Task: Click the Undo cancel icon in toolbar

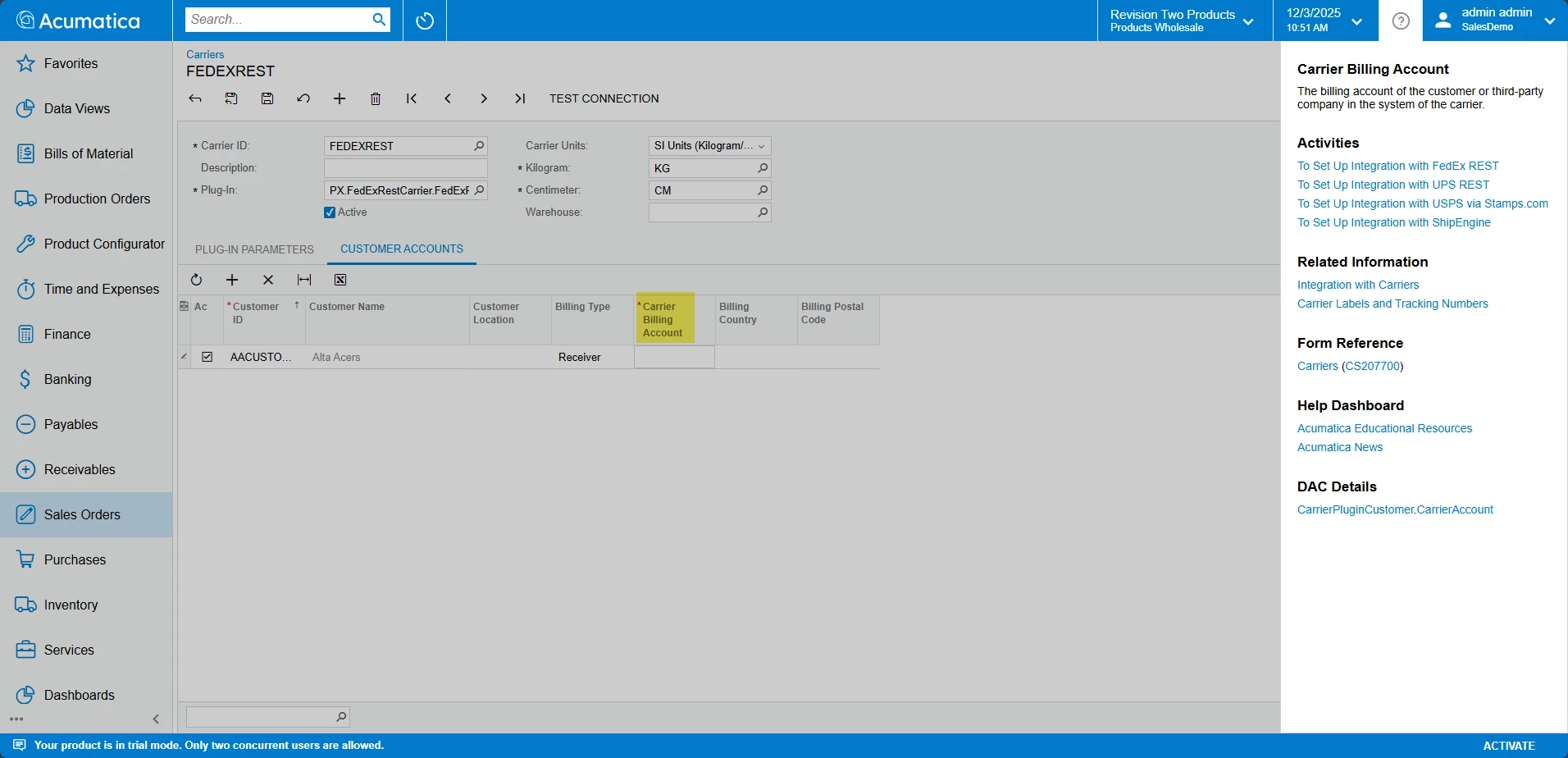Action: (303, 98)
